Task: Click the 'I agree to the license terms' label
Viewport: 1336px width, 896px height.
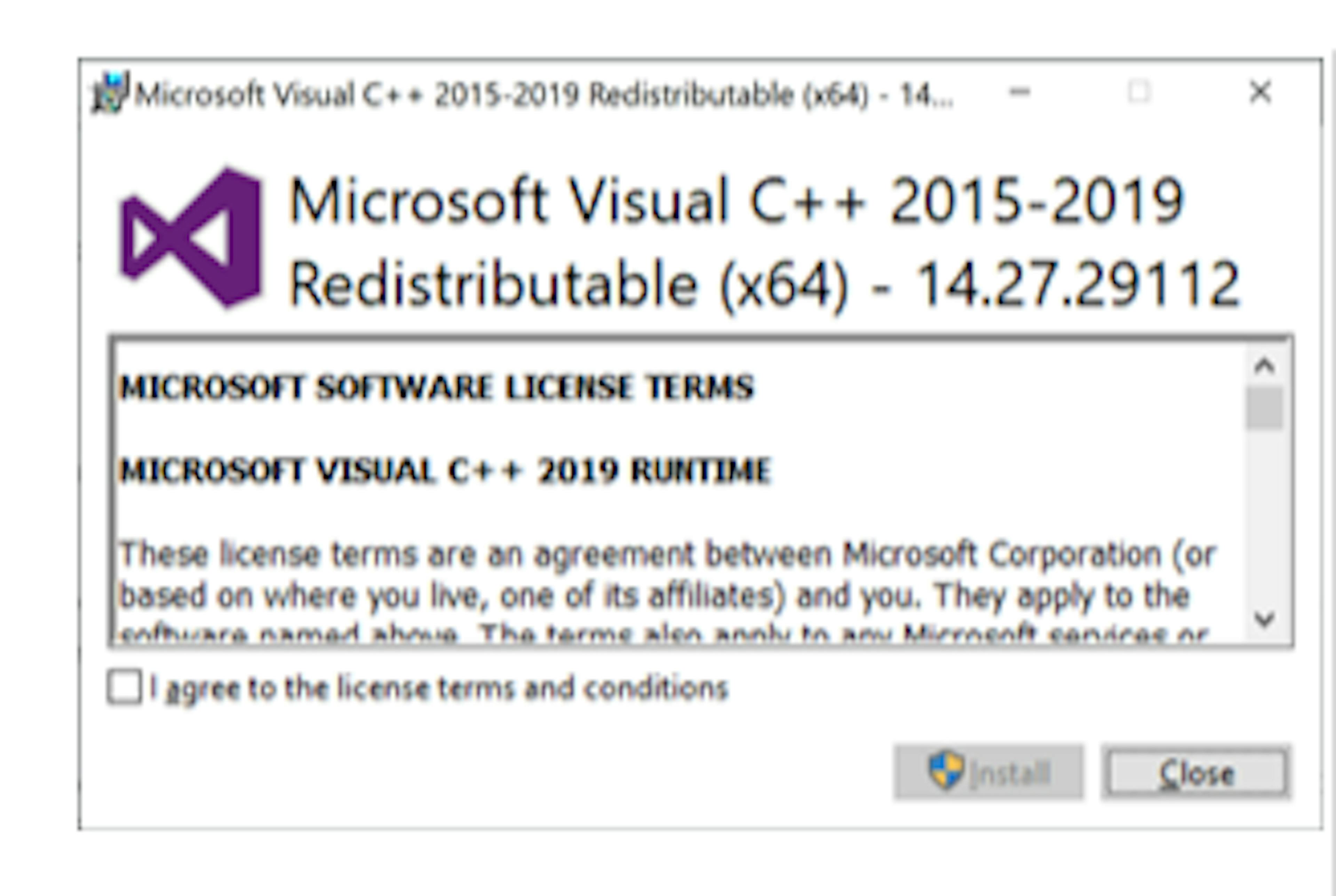Action: point(439,687)
